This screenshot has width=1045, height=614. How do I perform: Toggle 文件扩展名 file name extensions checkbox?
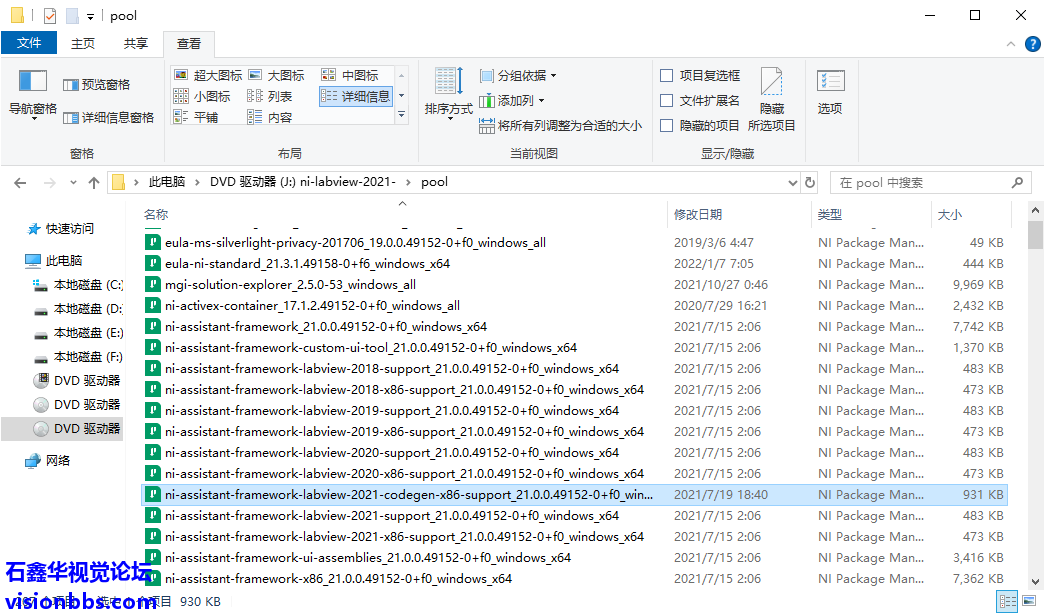[x=667, y=101]
